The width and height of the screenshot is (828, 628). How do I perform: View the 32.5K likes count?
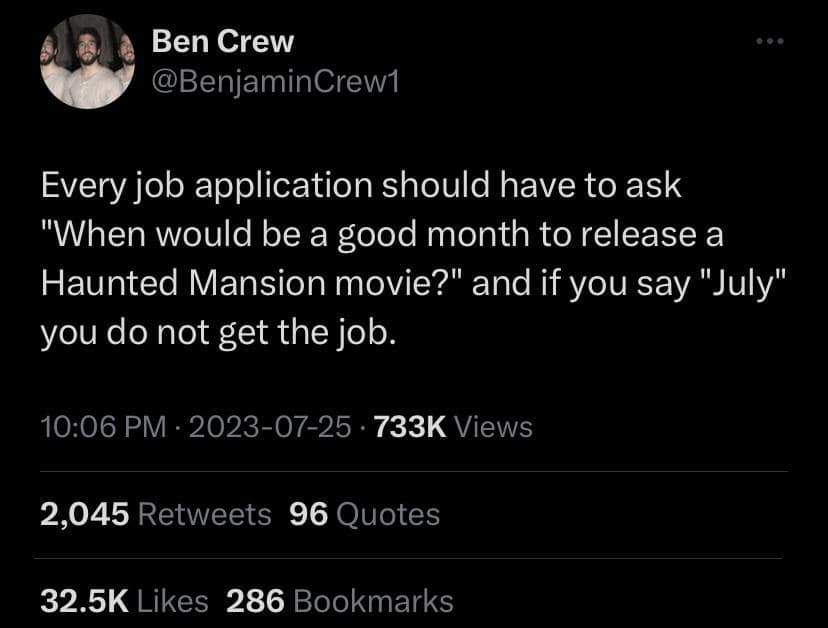[x=84, y=601]
